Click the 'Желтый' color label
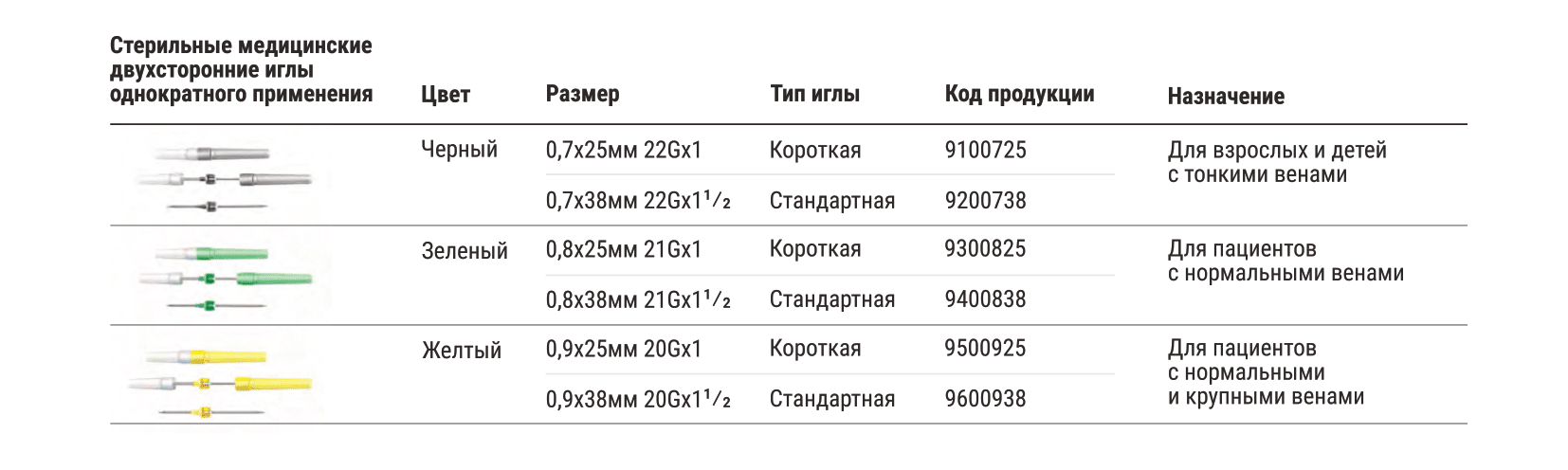Image resolution: width=1568 pixels, height=470 pixels. [462, 351]
